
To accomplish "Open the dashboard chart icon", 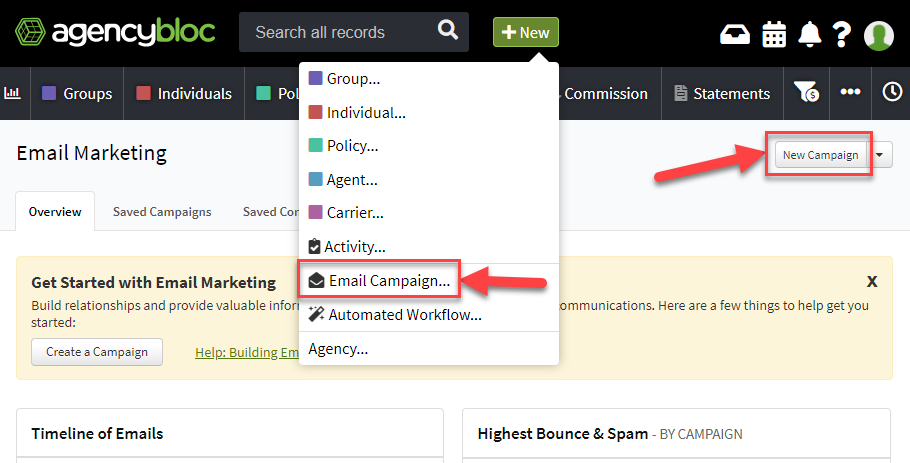I will tap(12, 93).
